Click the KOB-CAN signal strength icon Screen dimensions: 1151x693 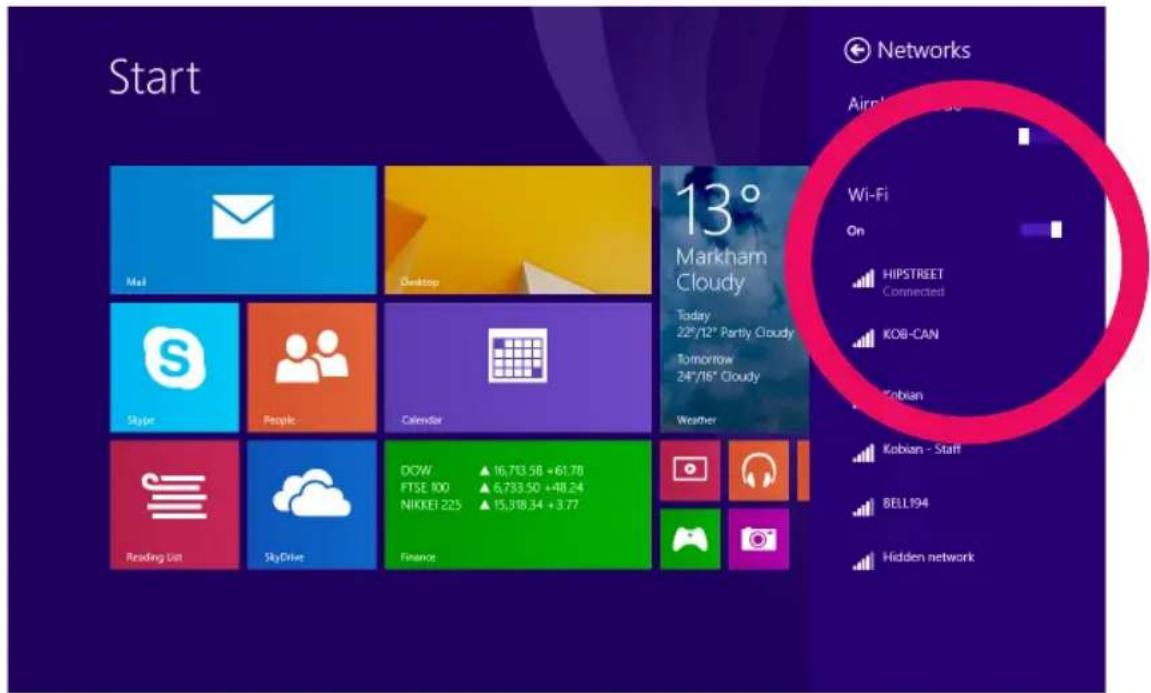coord(863,338)
